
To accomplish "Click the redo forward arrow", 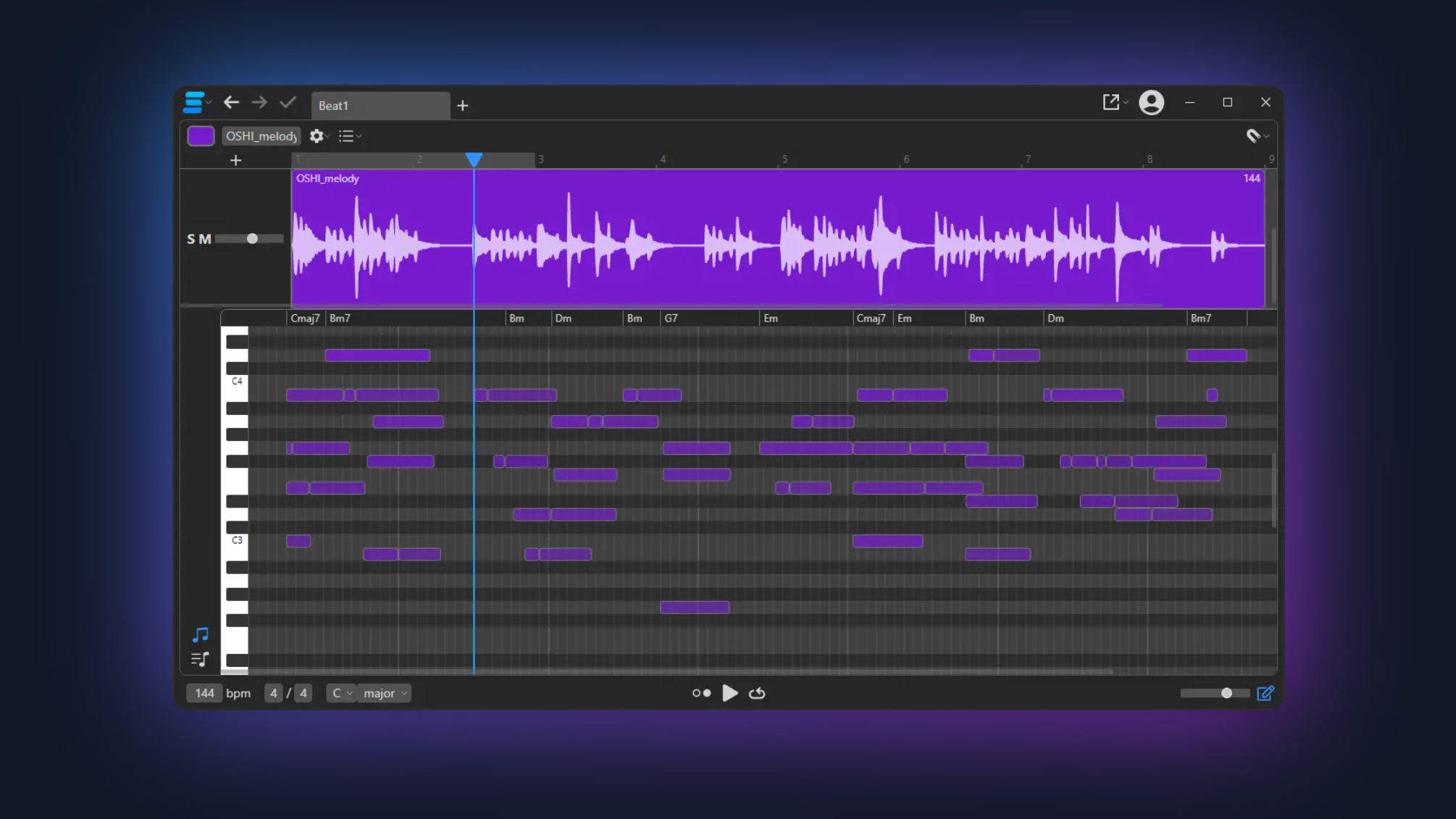I will (259, 103).
